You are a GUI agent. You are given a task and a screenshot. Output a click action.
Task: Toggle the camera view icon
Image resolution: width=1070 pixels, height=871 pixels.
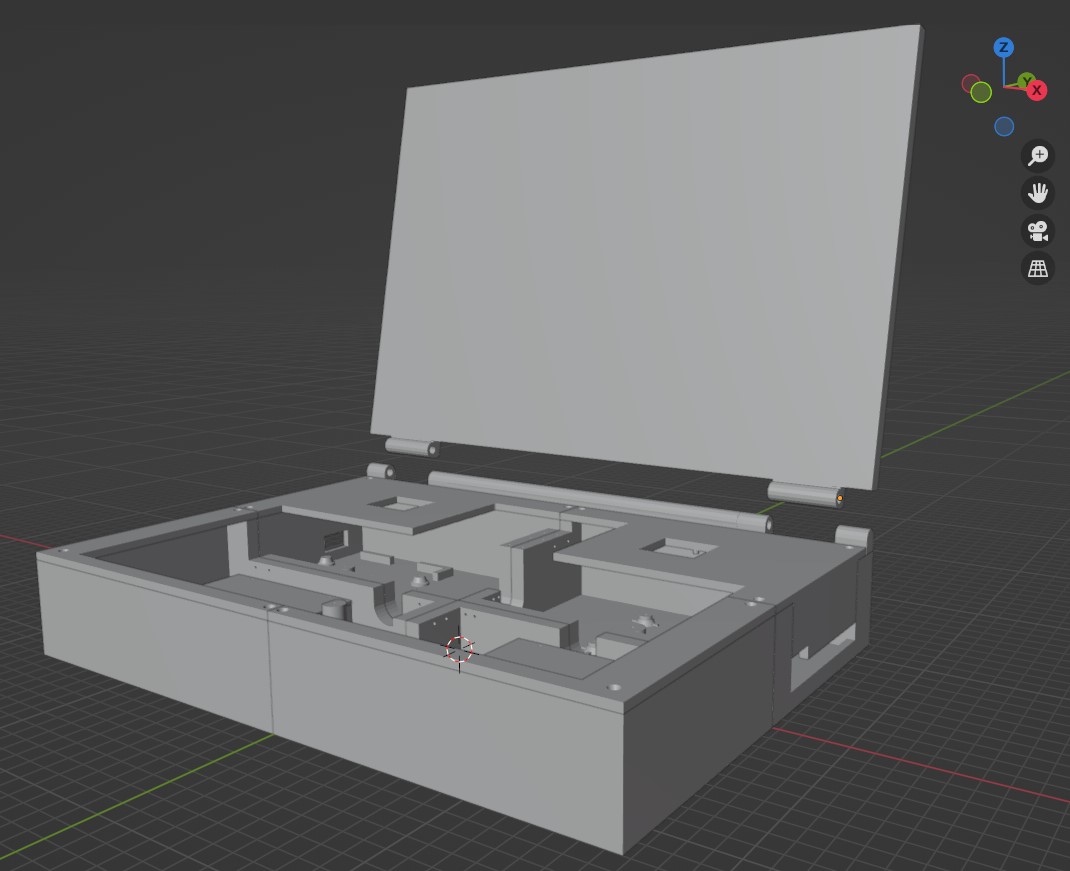point(1037,231)
